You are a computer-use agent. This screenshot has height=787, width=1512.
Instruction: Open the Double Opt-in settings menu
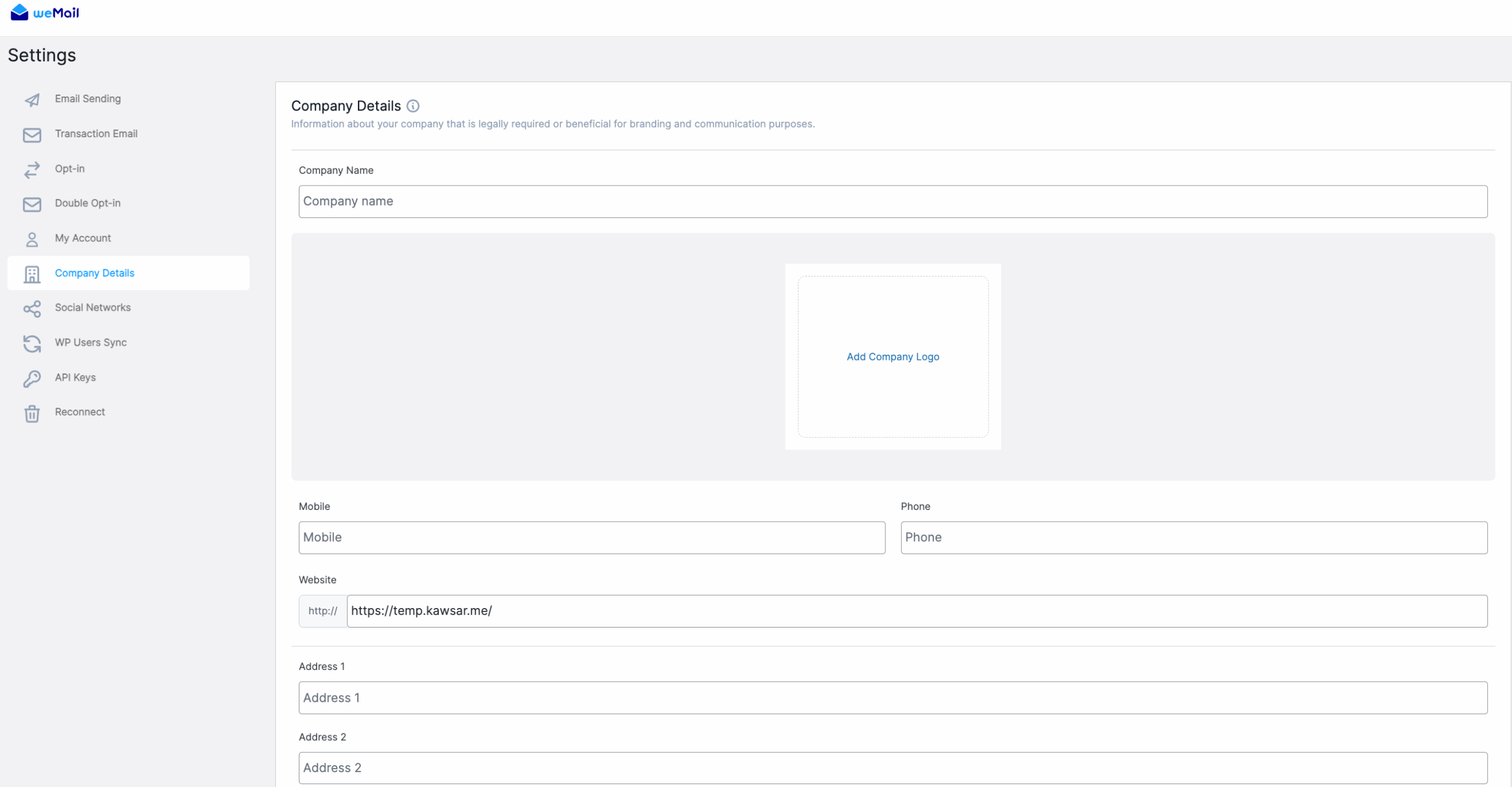click(87, 203)
